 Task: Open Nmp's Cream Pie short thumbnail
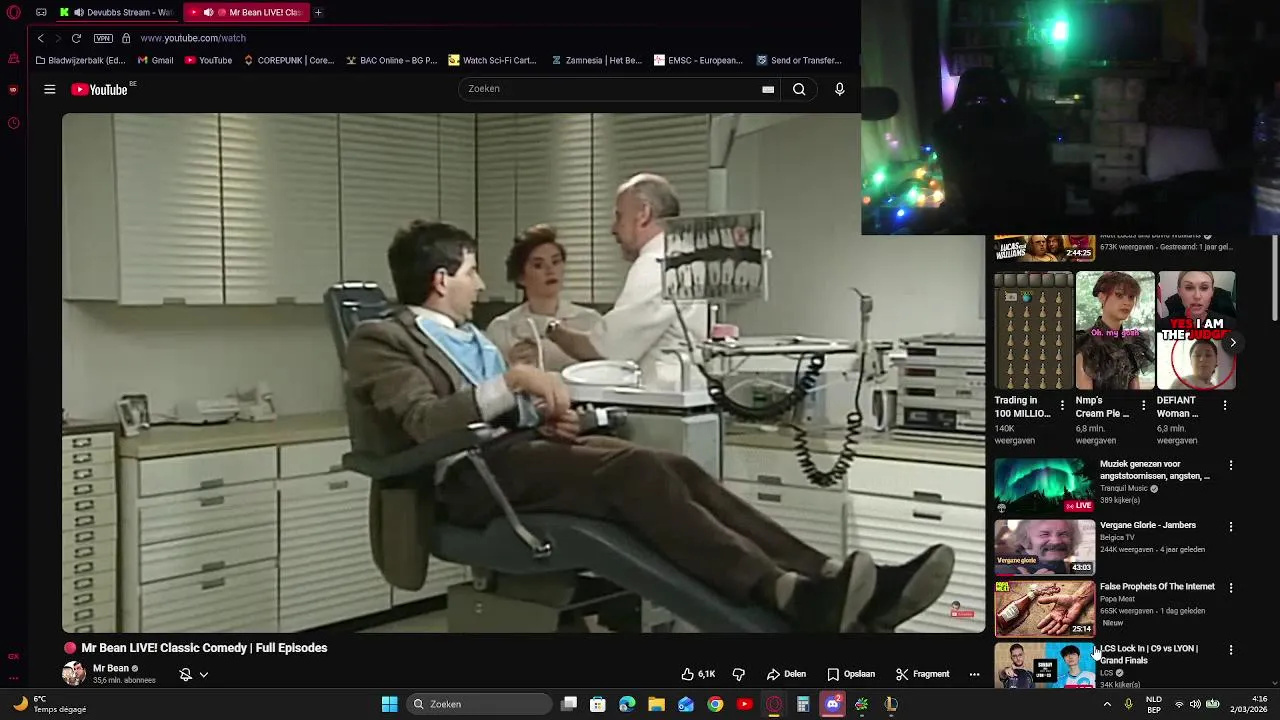coord(1115,331)
